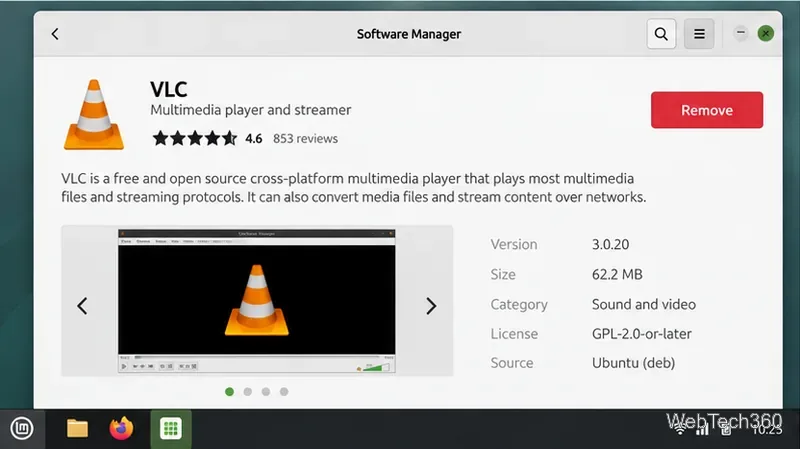The height and width of the screenshot is (449, 800).
Task: Open the 853 reviews link
Action: pos(305,139)
